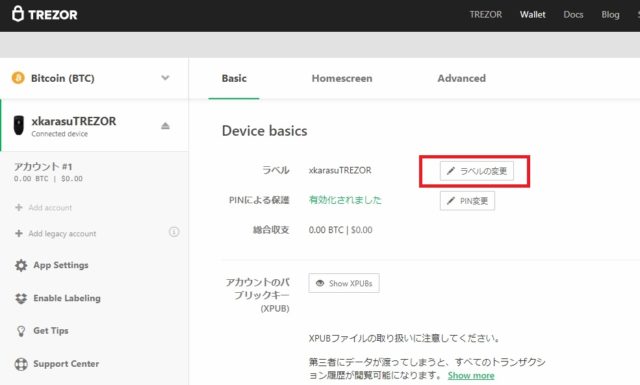Click the ラベルの変更 button
Viewport: 640px width, 385px height.
point(476,171)
